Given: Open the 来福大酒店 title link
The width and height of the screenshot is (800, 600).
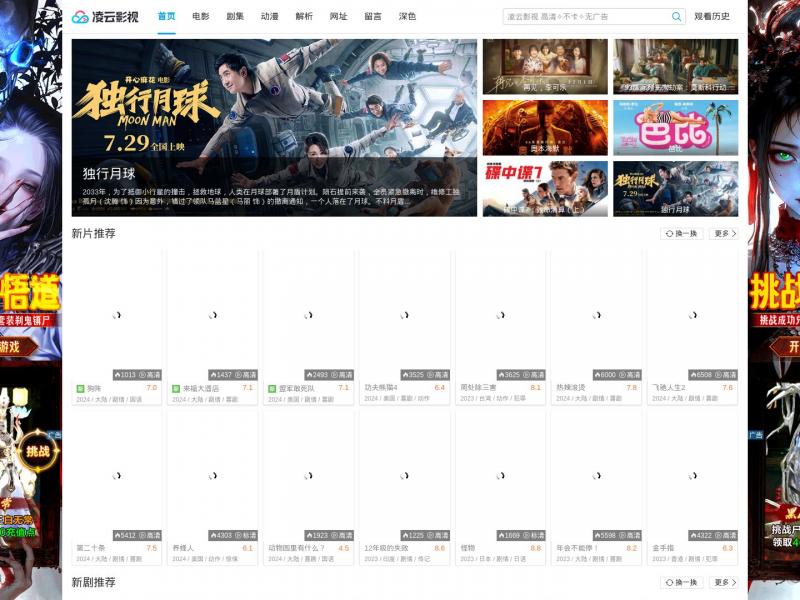Looking at the screenshot, I should (201, 389).
